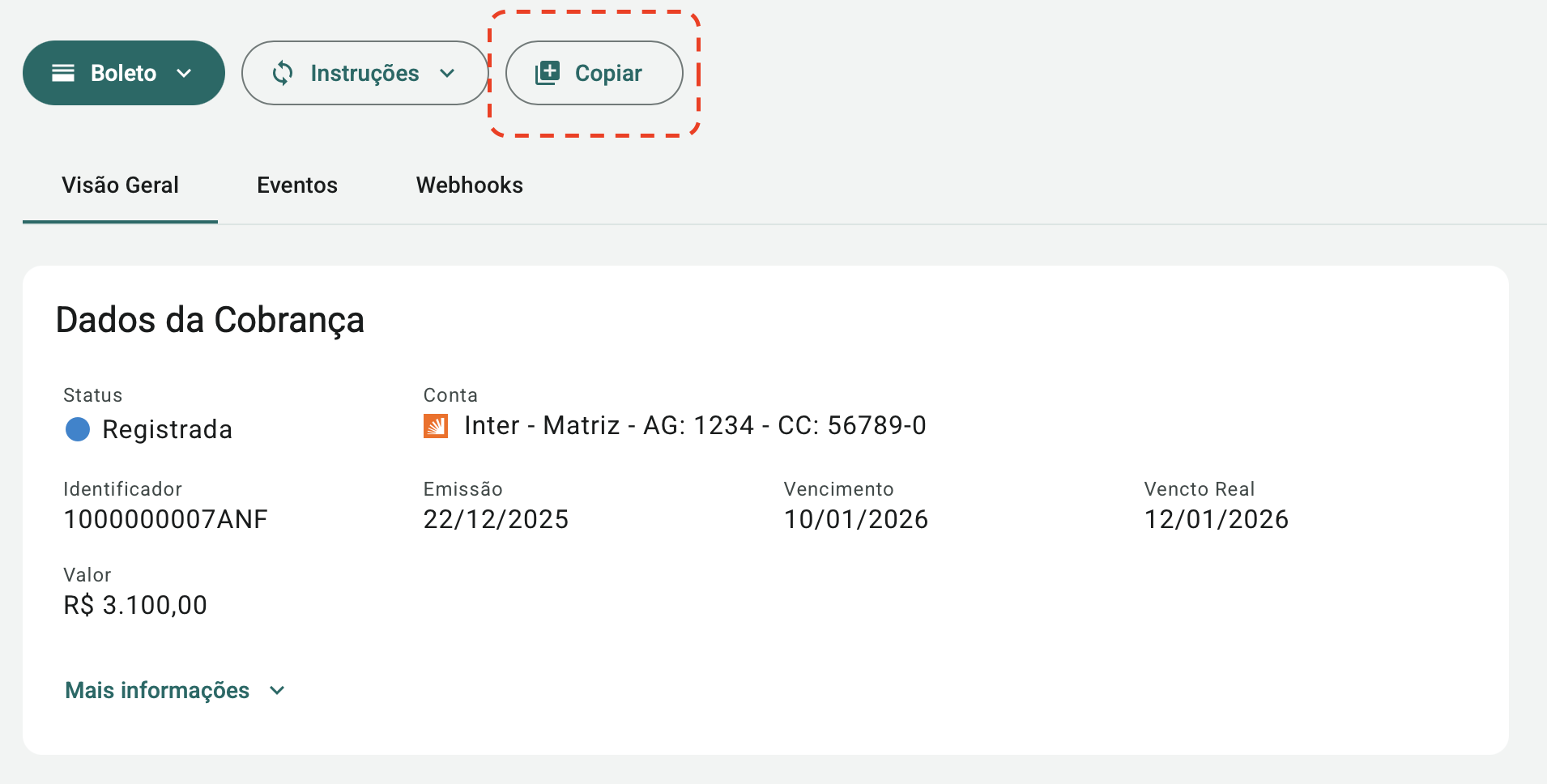This screenshot has width=1547, height=784.
Task: Select the Visão Geral tab
Action: click(120, 185)
